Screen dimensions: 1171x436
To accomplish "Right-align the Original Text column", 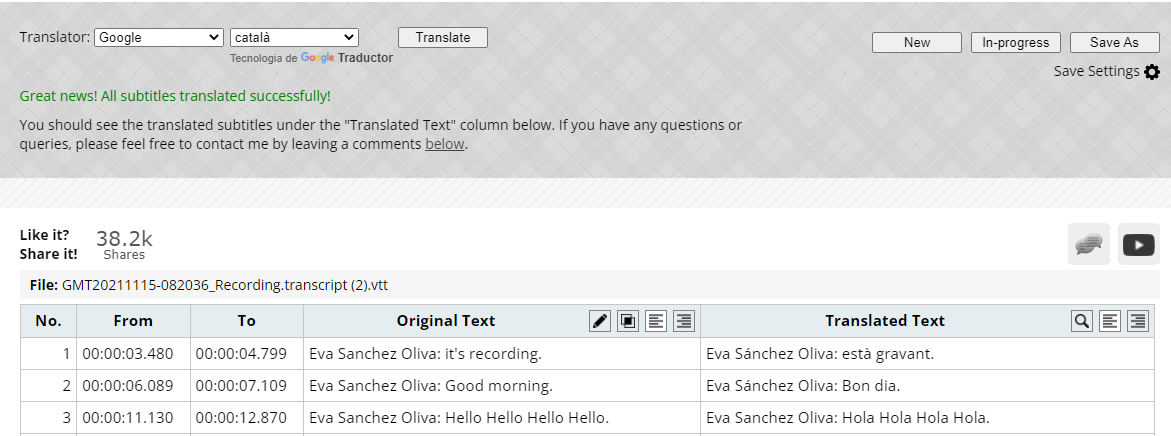I will click(x=684, y=321).
